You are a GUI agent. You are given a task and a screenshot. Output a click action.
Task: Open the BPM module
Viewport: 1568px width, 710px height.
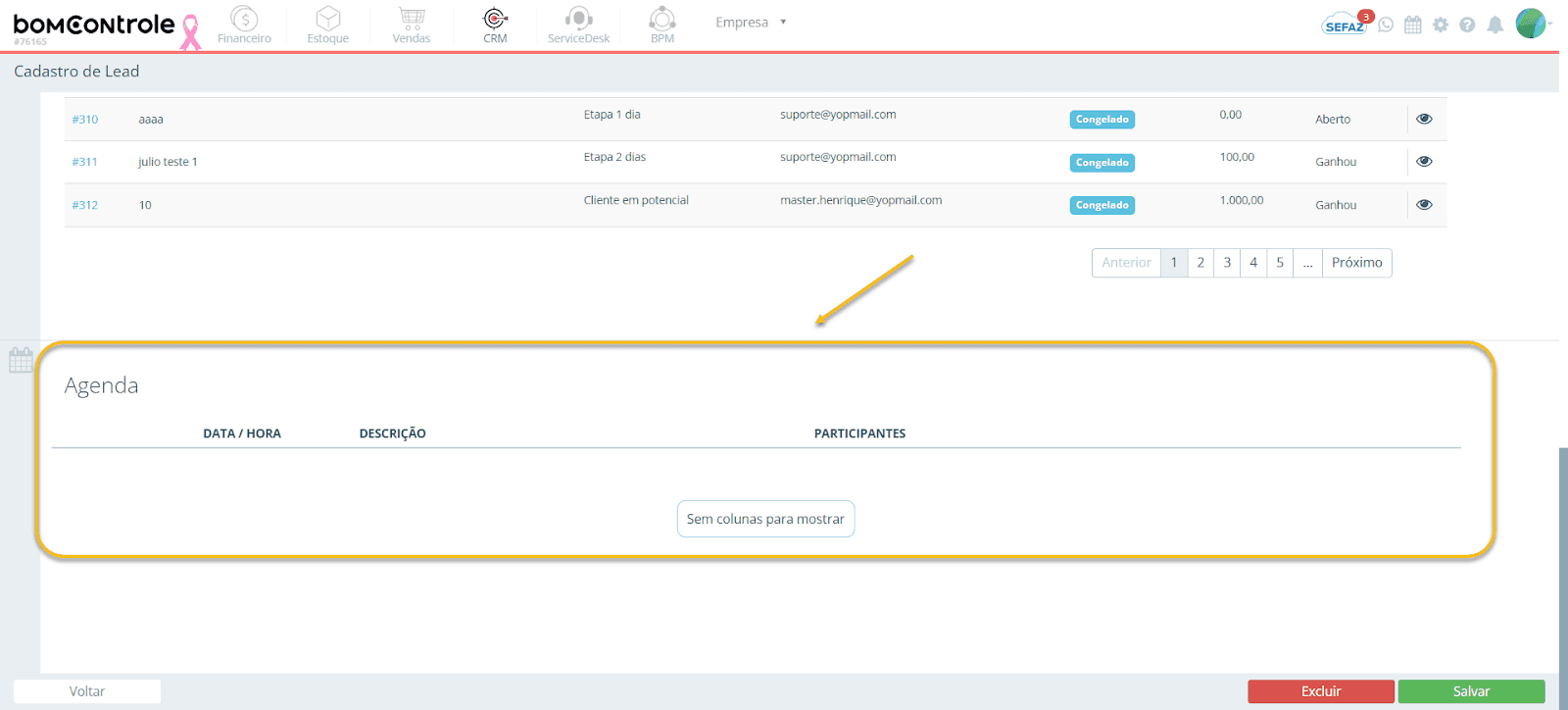[662, 25]
